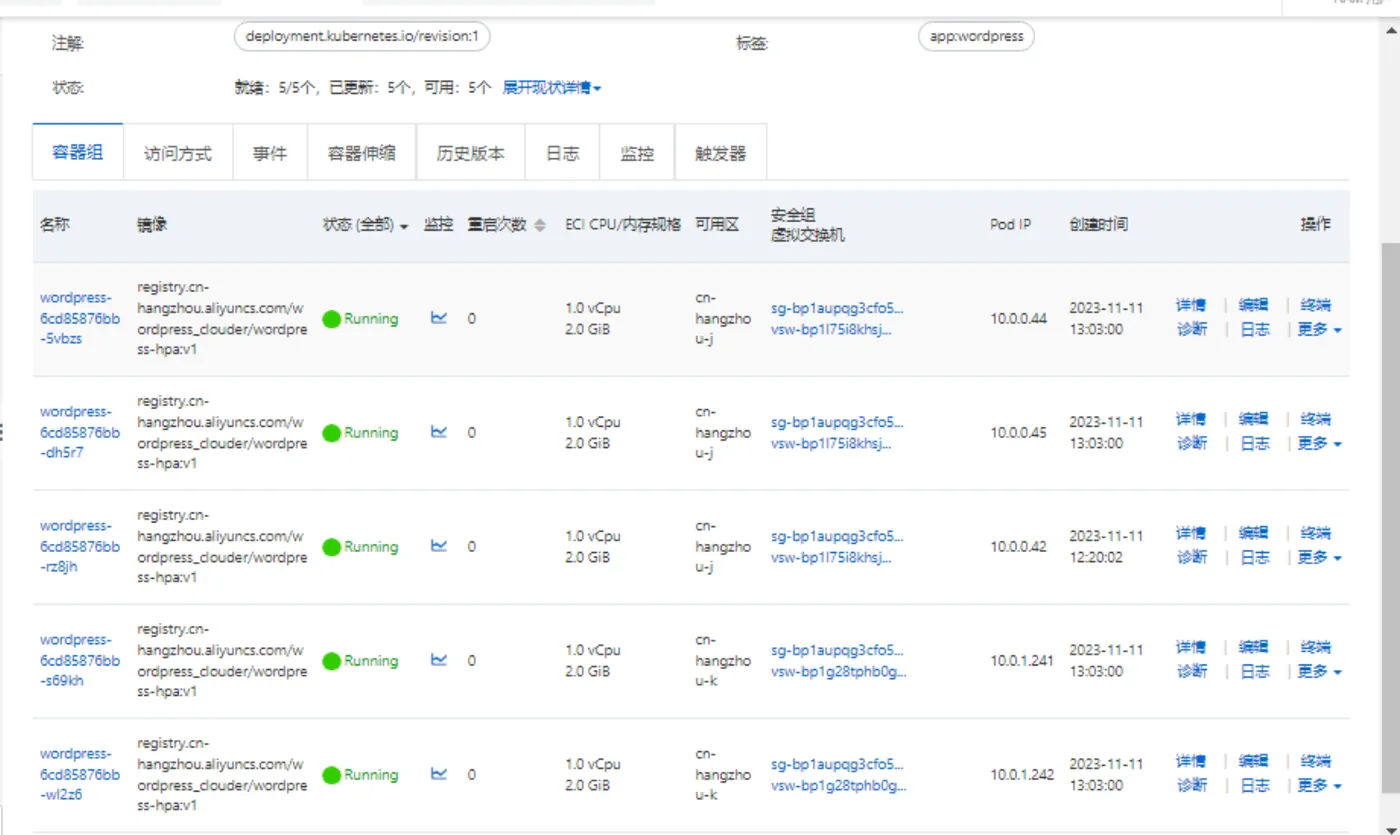This screenshot has height=835, width=1400.
Task: Open monitoring chart for pod wordpress-6cd85876bb-5vbzs
Action: coord(438,318)
